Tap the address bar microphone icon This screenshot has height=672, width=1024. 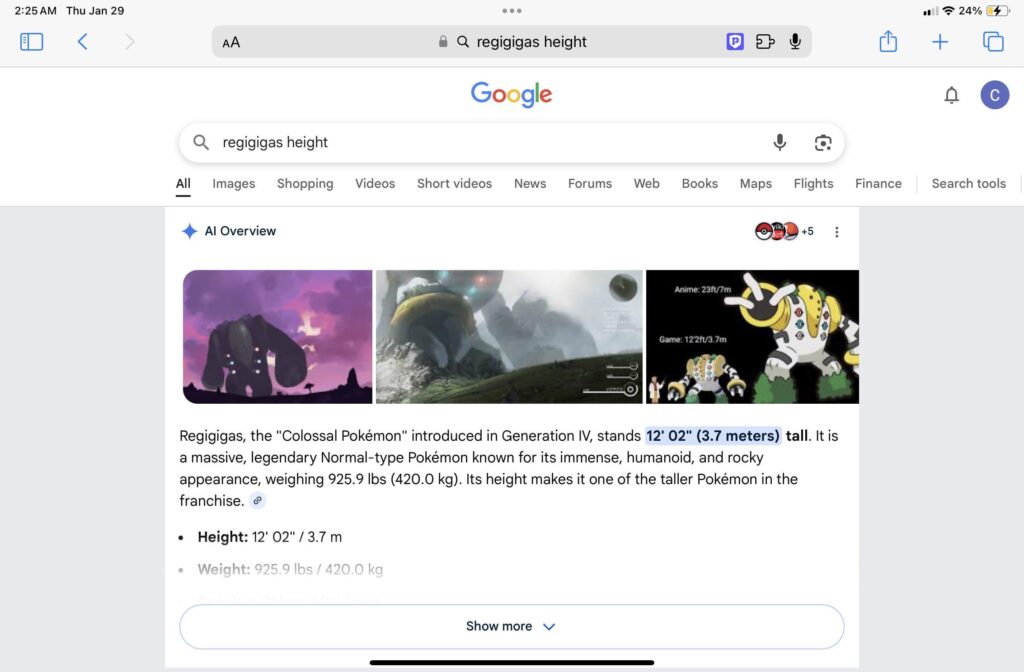[x=795, y=42]
